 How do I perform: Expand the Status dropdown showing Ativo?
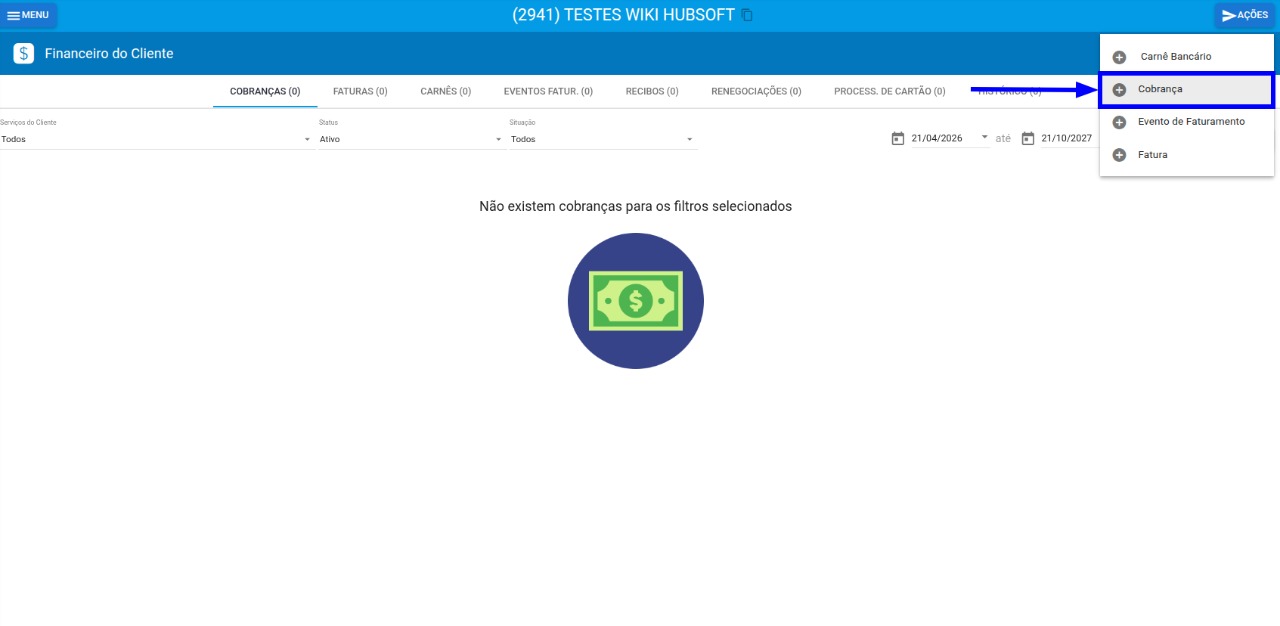point(411,139)
